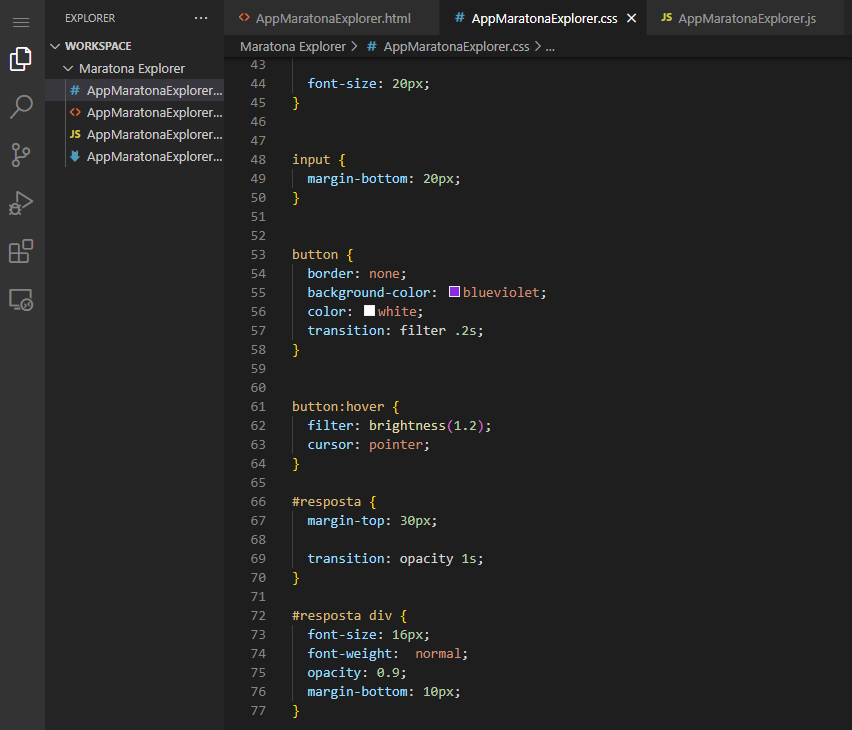Open the Source Control panel
Viewport: 852px width, 730px height.
coord(21,155)
